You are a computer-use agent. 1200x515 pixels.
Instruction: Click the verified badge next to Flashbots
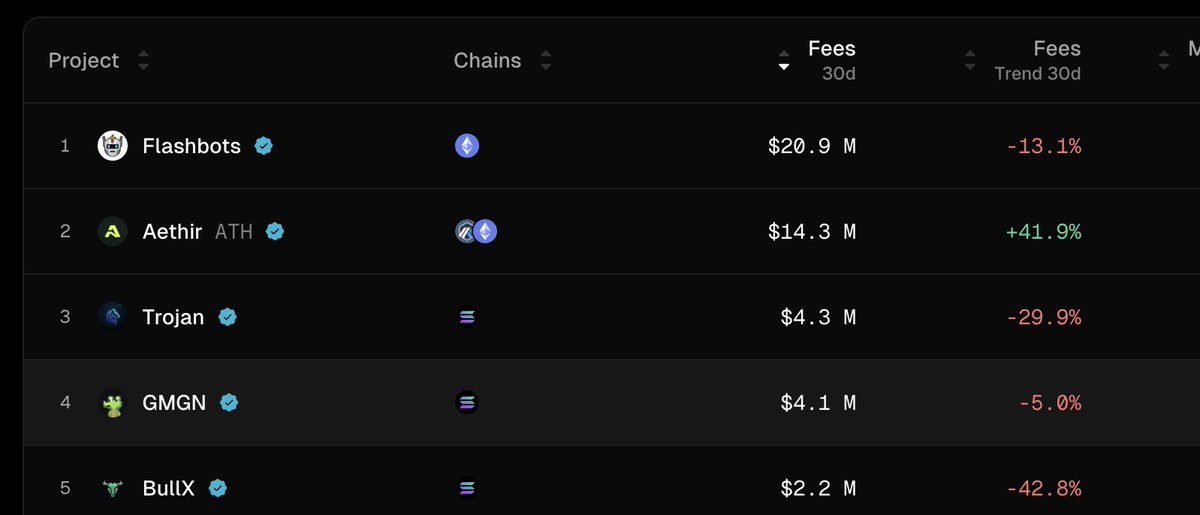pos(263,146)
